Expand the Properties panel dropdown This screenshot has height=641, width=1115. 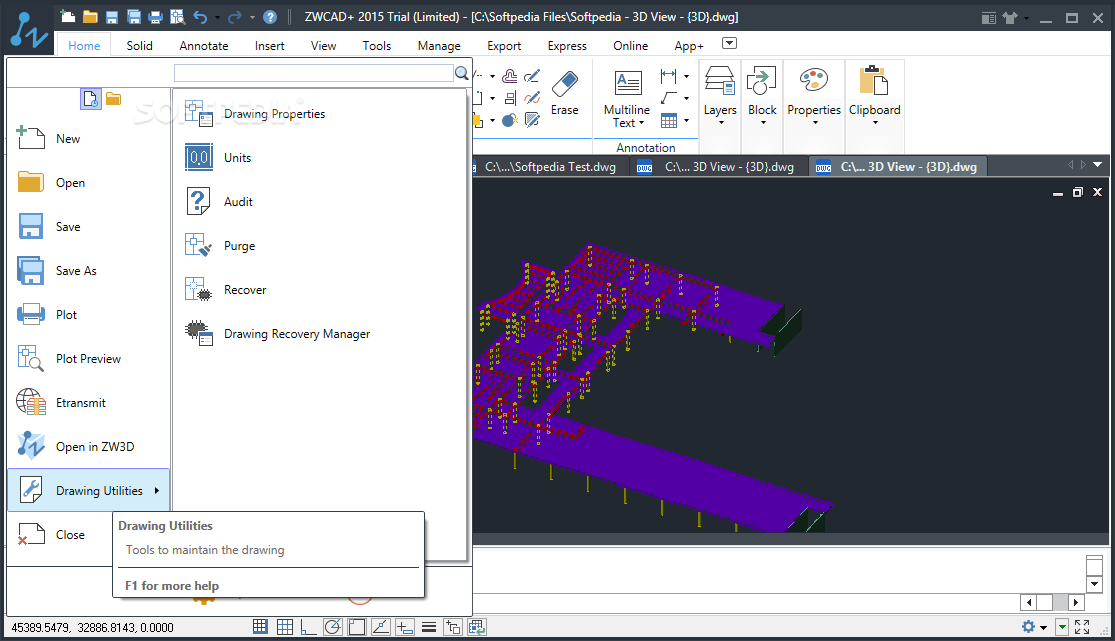click(814, 122)
